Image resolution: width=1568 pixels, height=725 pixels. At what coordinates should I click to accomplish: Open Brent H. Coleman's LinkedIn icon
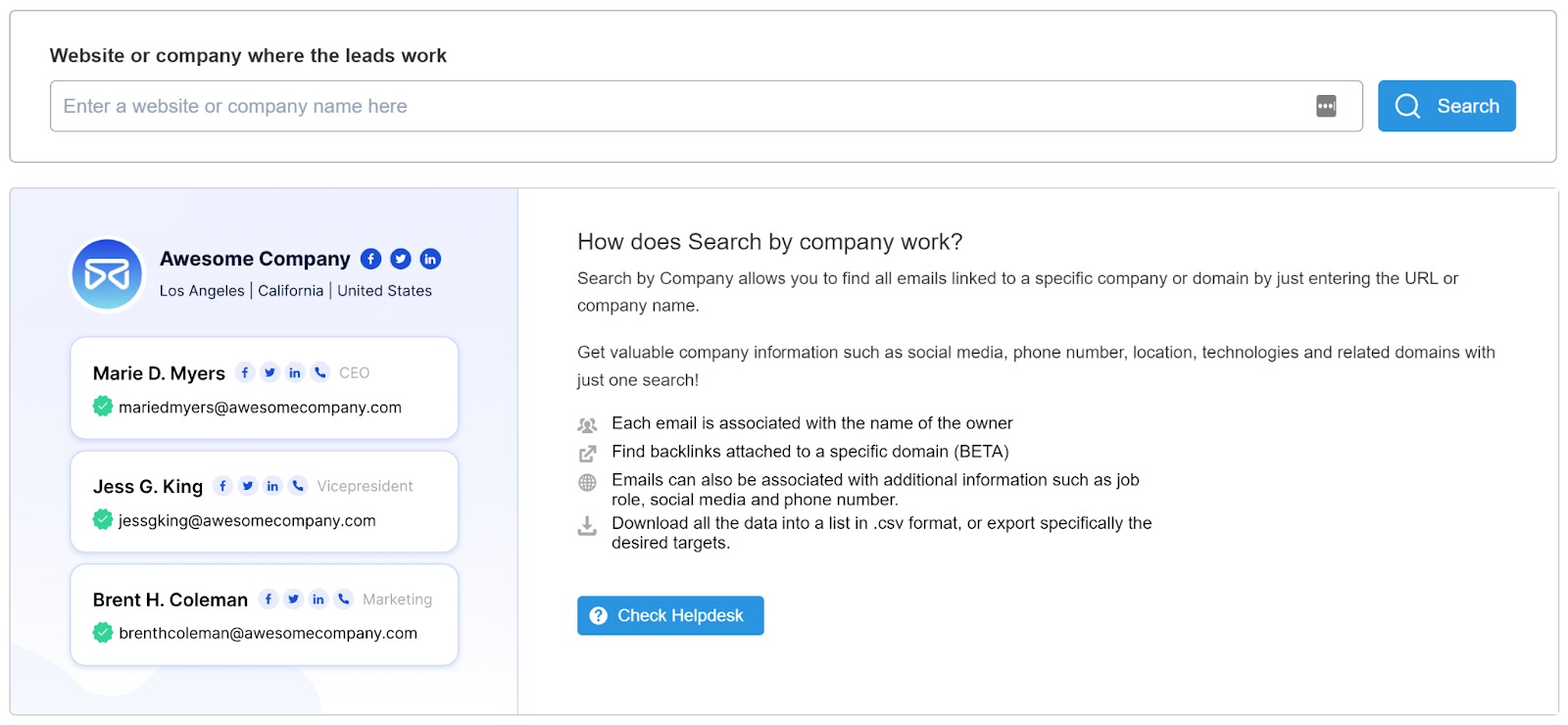(318, 599)
